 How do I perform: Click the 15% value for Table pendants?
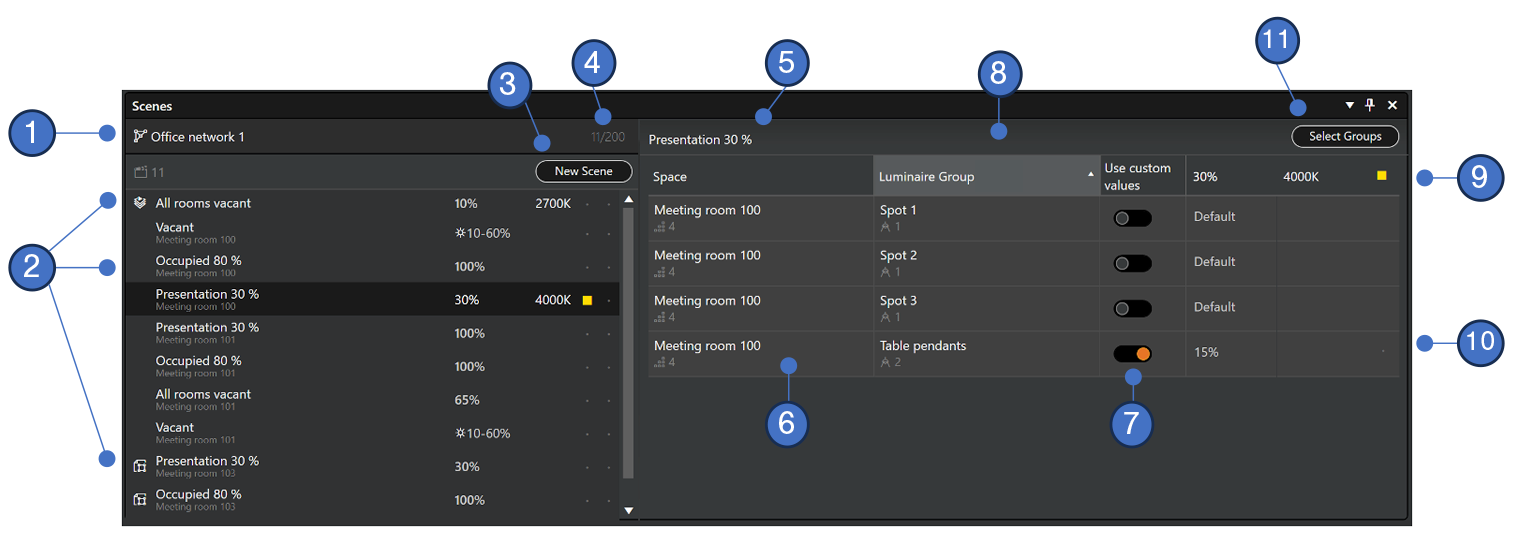(x=1206, y=353)
